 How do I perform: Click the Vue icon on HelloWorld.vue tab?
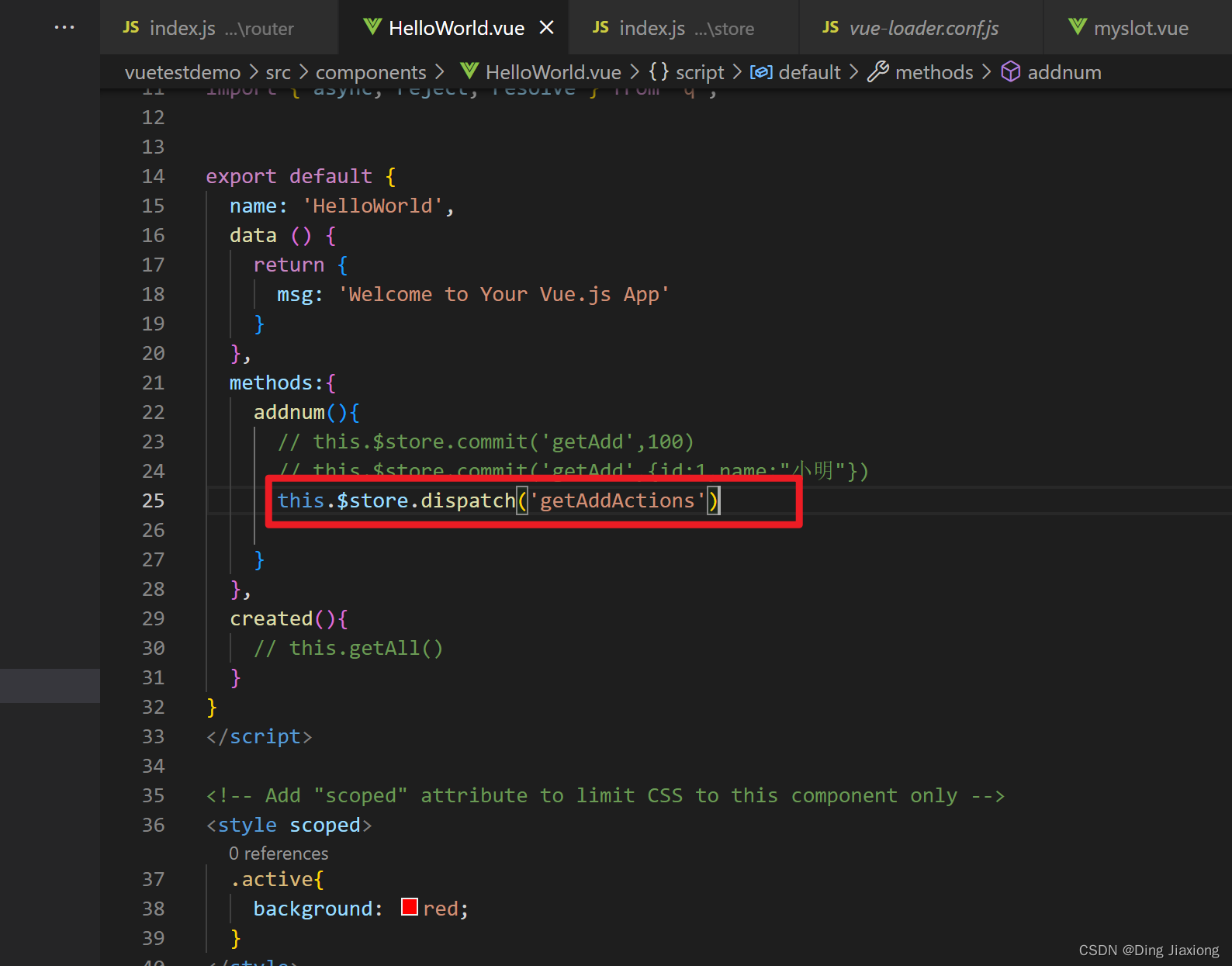pyautogui.click(x=372, y=27)
